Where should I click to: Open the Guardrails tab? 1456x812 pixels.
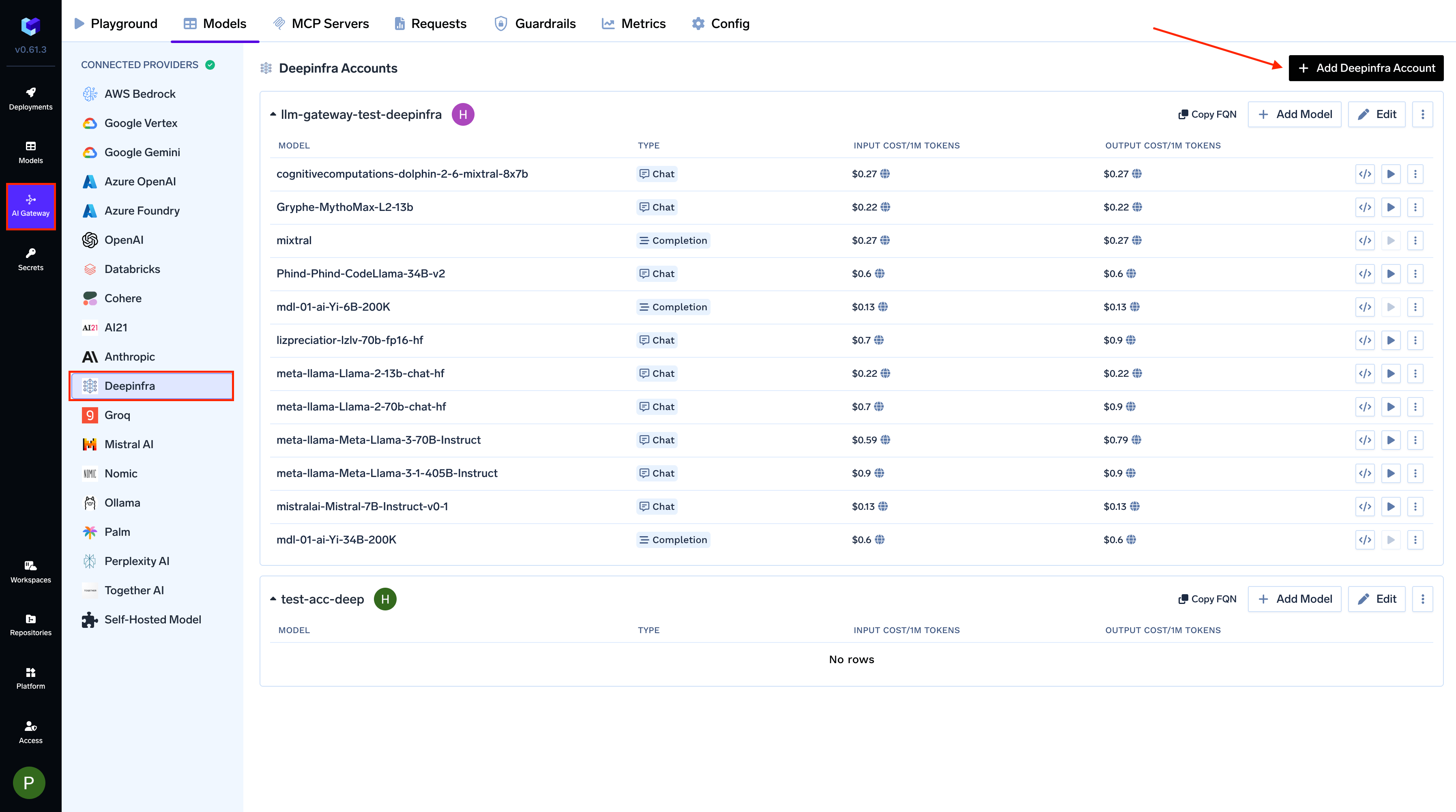[535, 23]
